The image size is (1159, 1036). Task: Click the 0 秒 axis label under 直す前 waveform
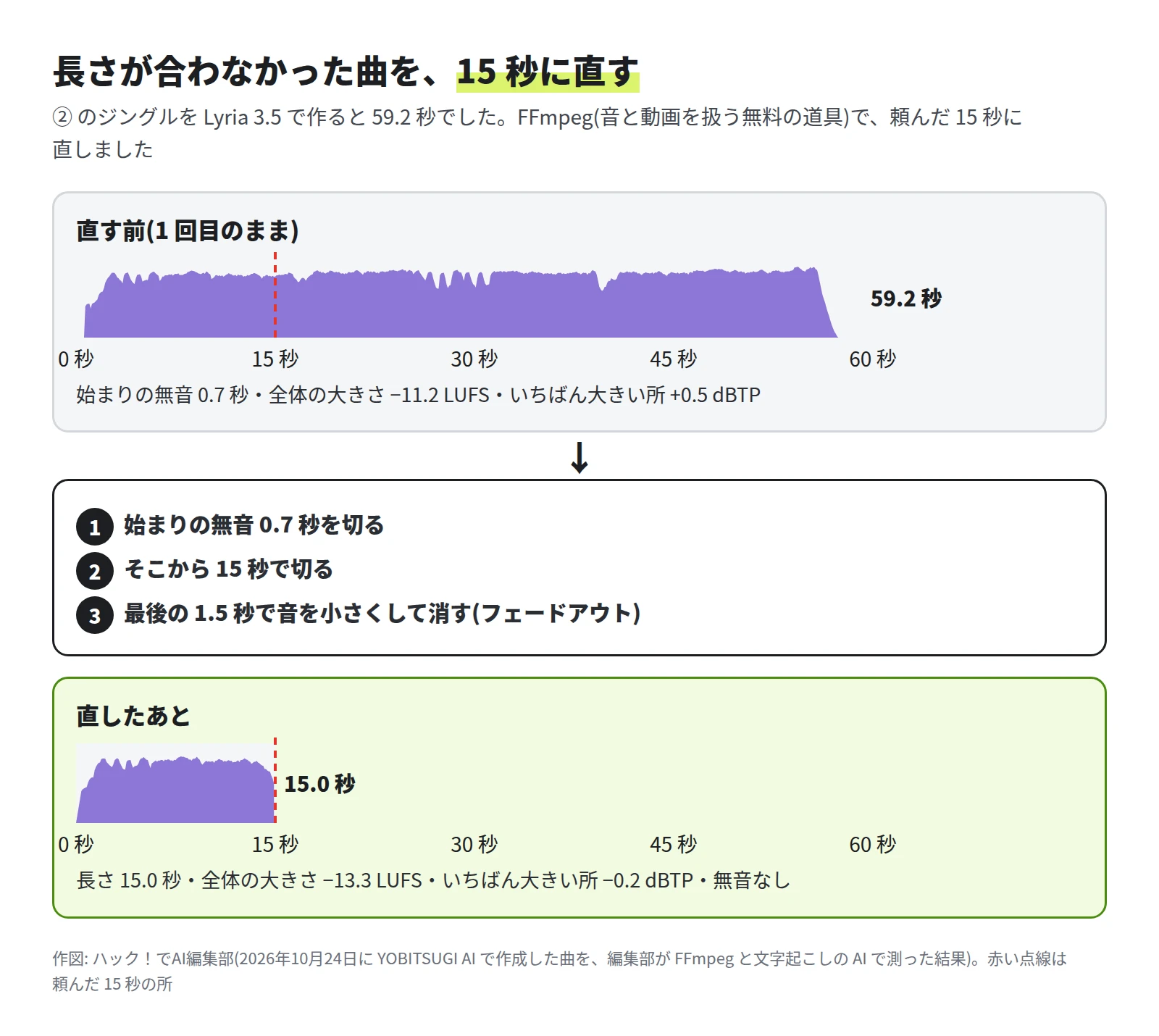click(x=76, y=359)
